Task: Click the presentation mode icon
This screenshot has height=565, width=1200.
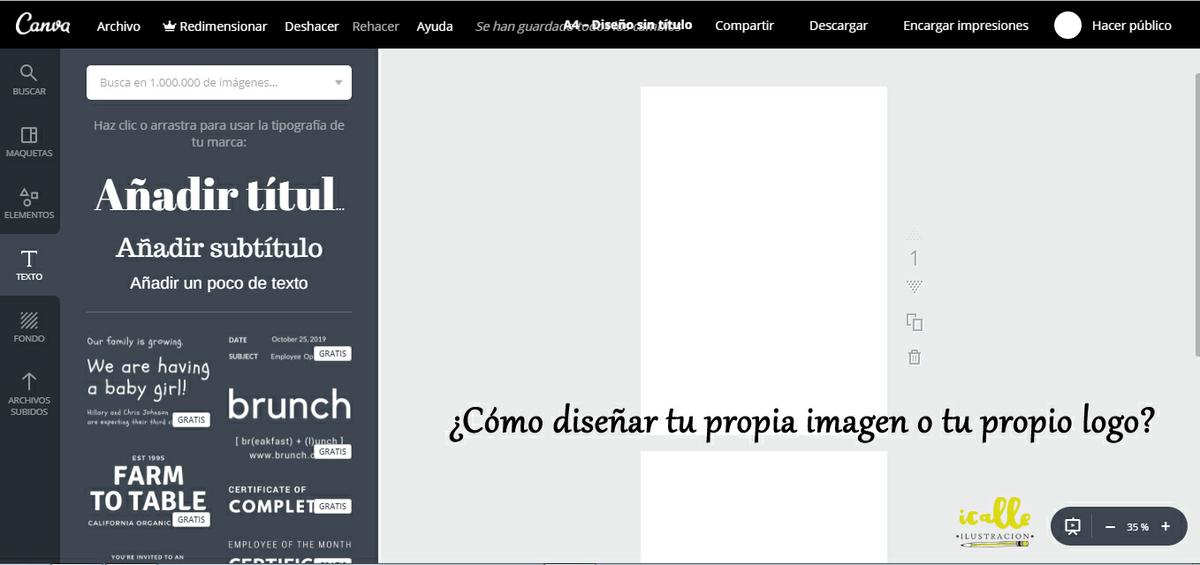Action: click(x=1073, y=526)
